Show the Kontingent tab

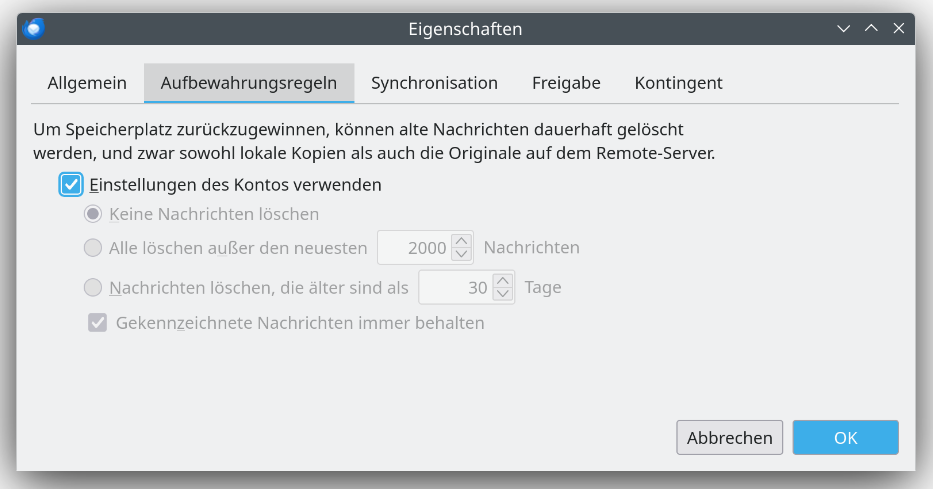pyautogui.click(x=678, y=83)
